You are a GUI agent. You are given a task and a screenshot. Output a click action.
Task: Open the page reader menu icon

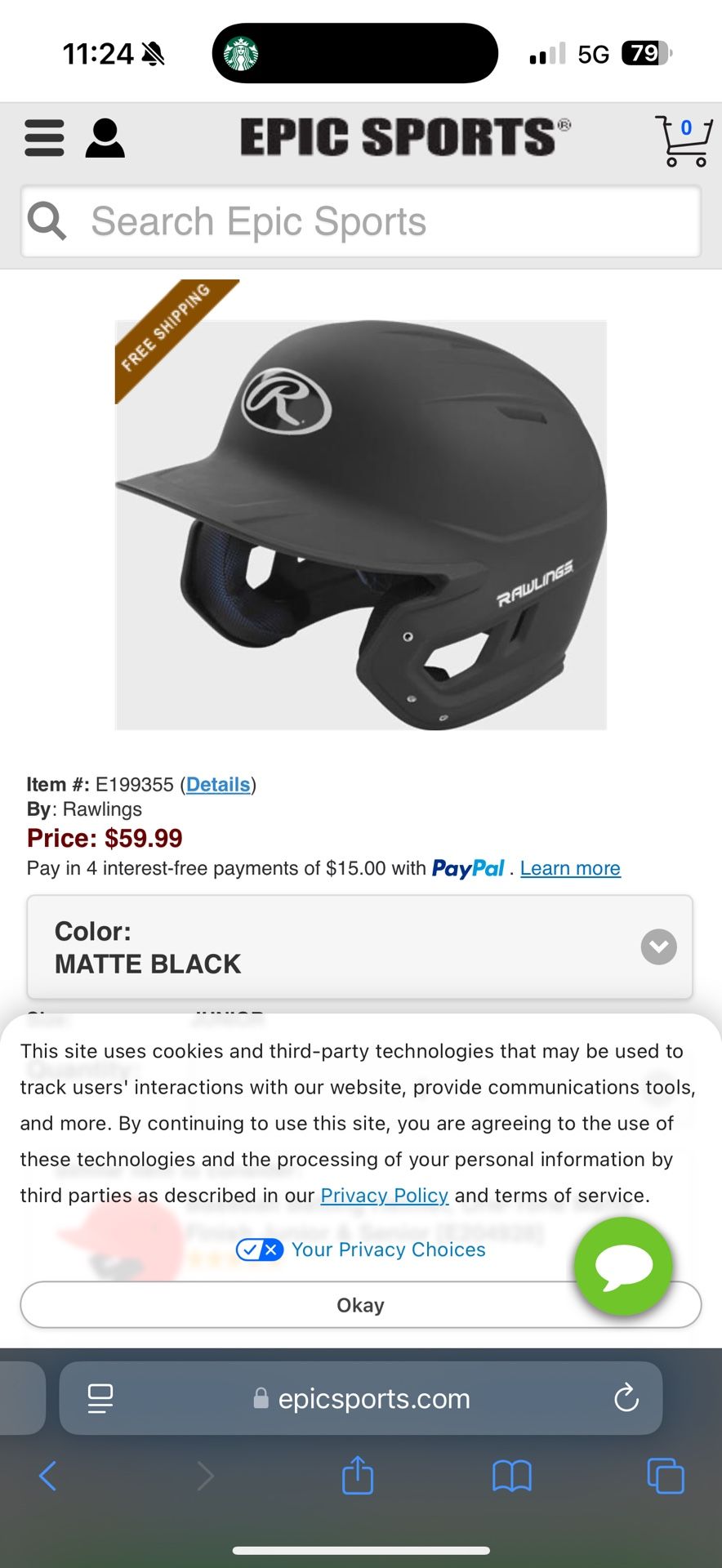click(x=100, y=1398)
